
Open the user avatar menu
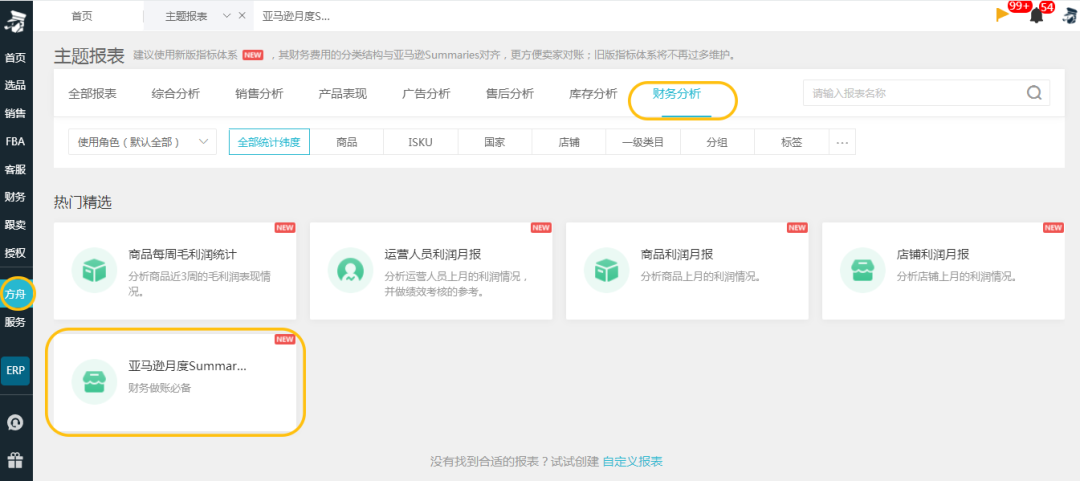[x=1069, y=15]
